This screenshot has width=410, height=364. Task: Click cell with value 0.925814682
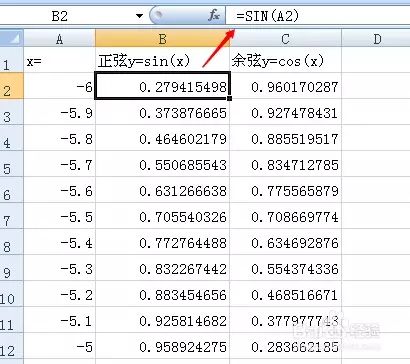(162, 320)
